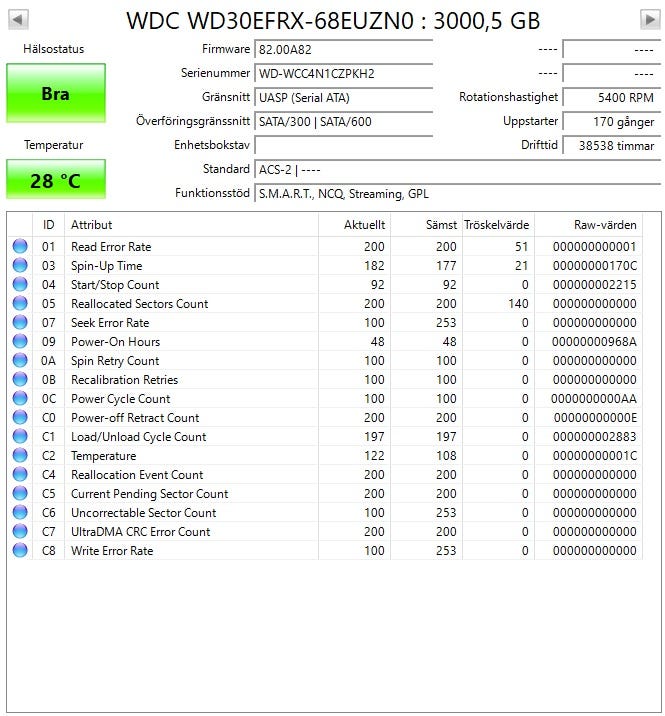Click the Firmware value field 82.00A82

[x=343, y=49]
